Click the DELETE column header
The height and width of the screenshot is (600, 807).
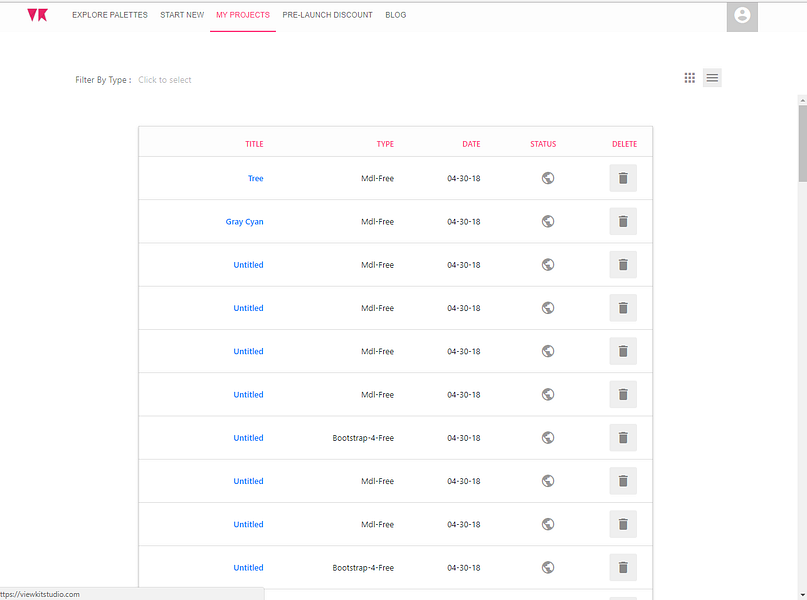tap(625, 144)
